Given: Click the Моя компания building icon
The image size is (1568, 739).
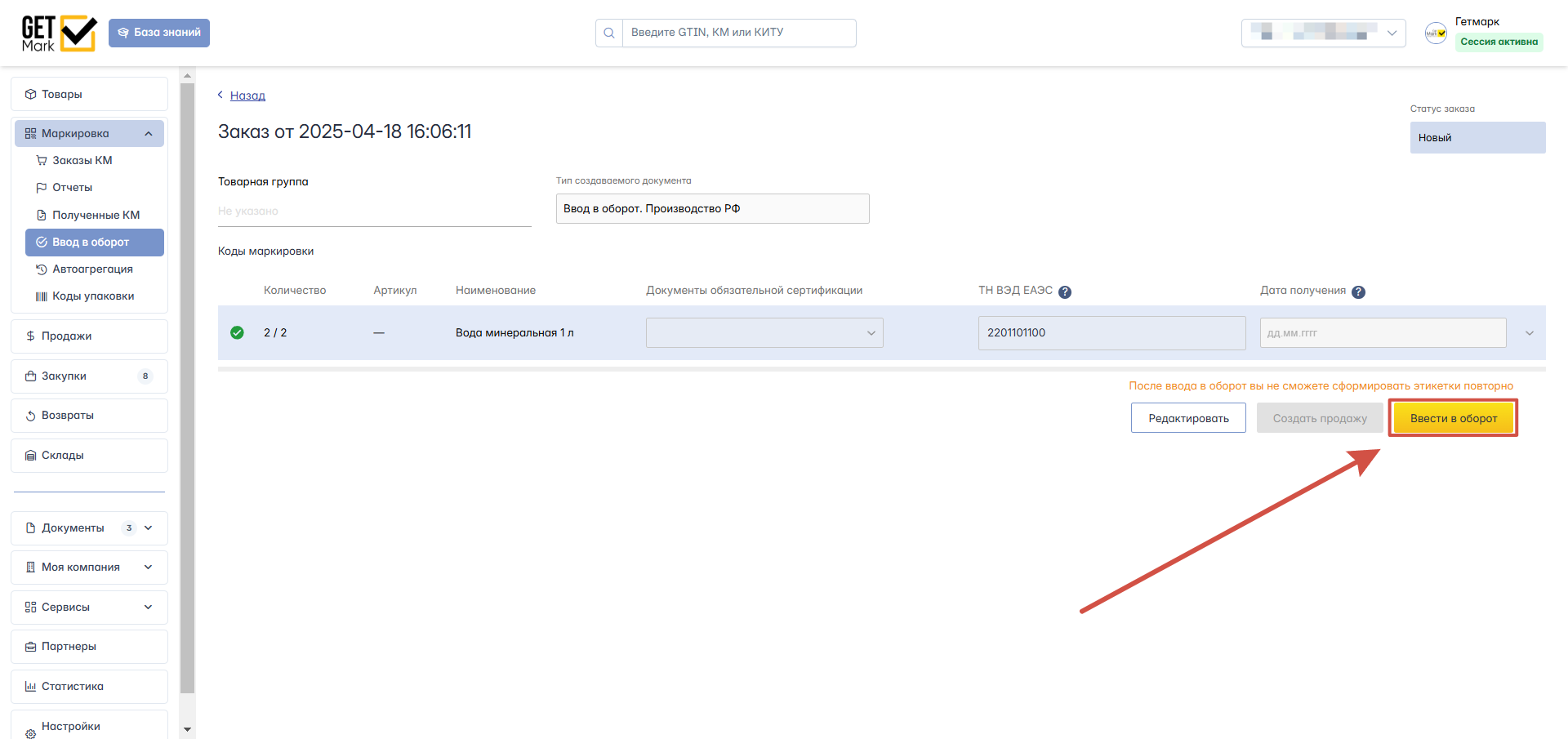Looking at the screenshot, I should click(30, 568).
